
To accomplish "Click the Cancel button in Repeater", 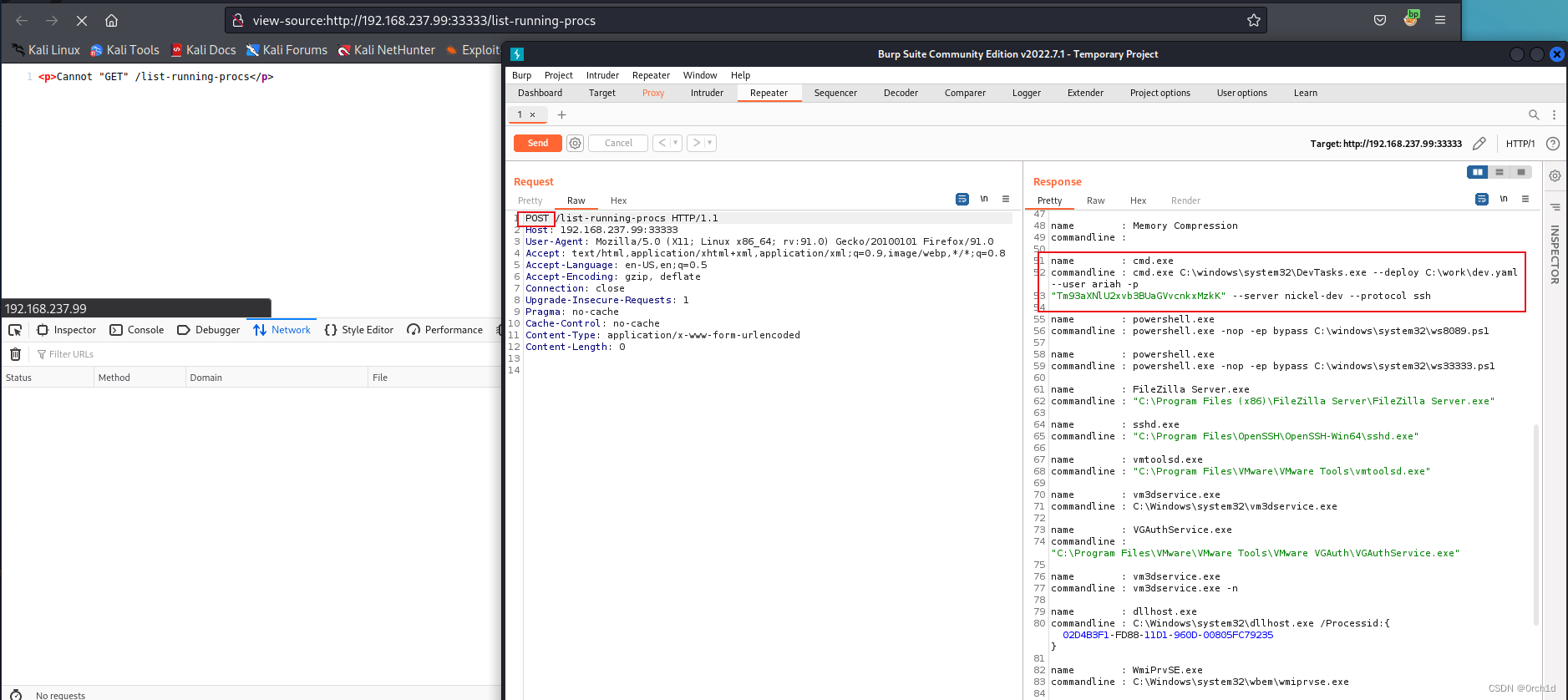I will [618, 143].
